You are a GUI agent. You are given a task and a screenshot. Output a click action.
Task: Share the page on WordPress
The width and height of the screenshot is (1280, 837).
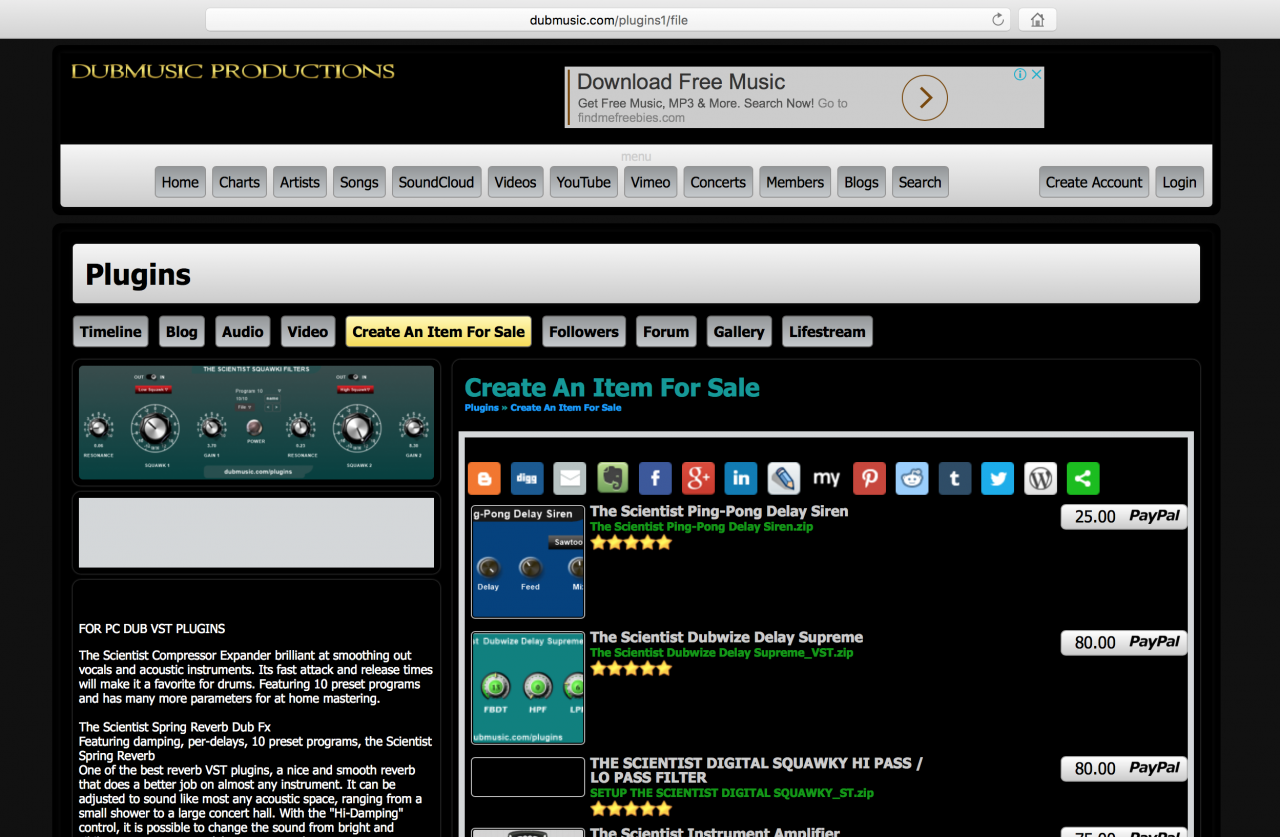pos(1040,478)
